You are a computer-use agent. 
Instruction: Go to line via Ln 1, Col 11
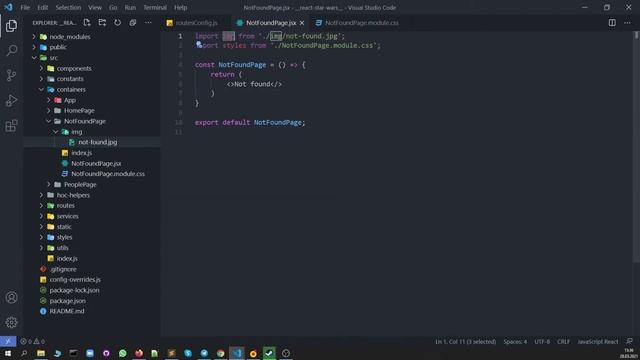coord(465,342)
